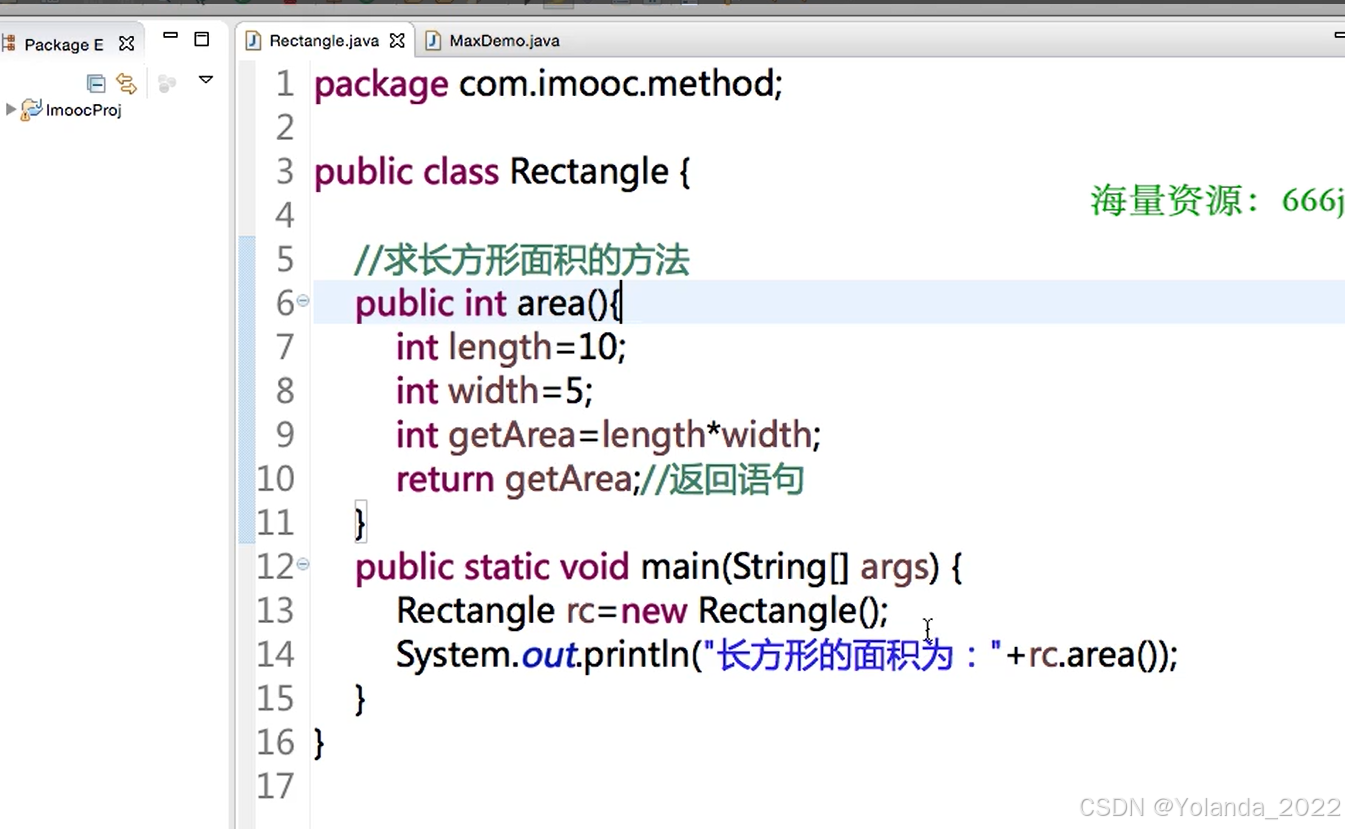Click line number 4 in the gutter
Viewport: 1345px width, 829px height.
coord(285,216)
